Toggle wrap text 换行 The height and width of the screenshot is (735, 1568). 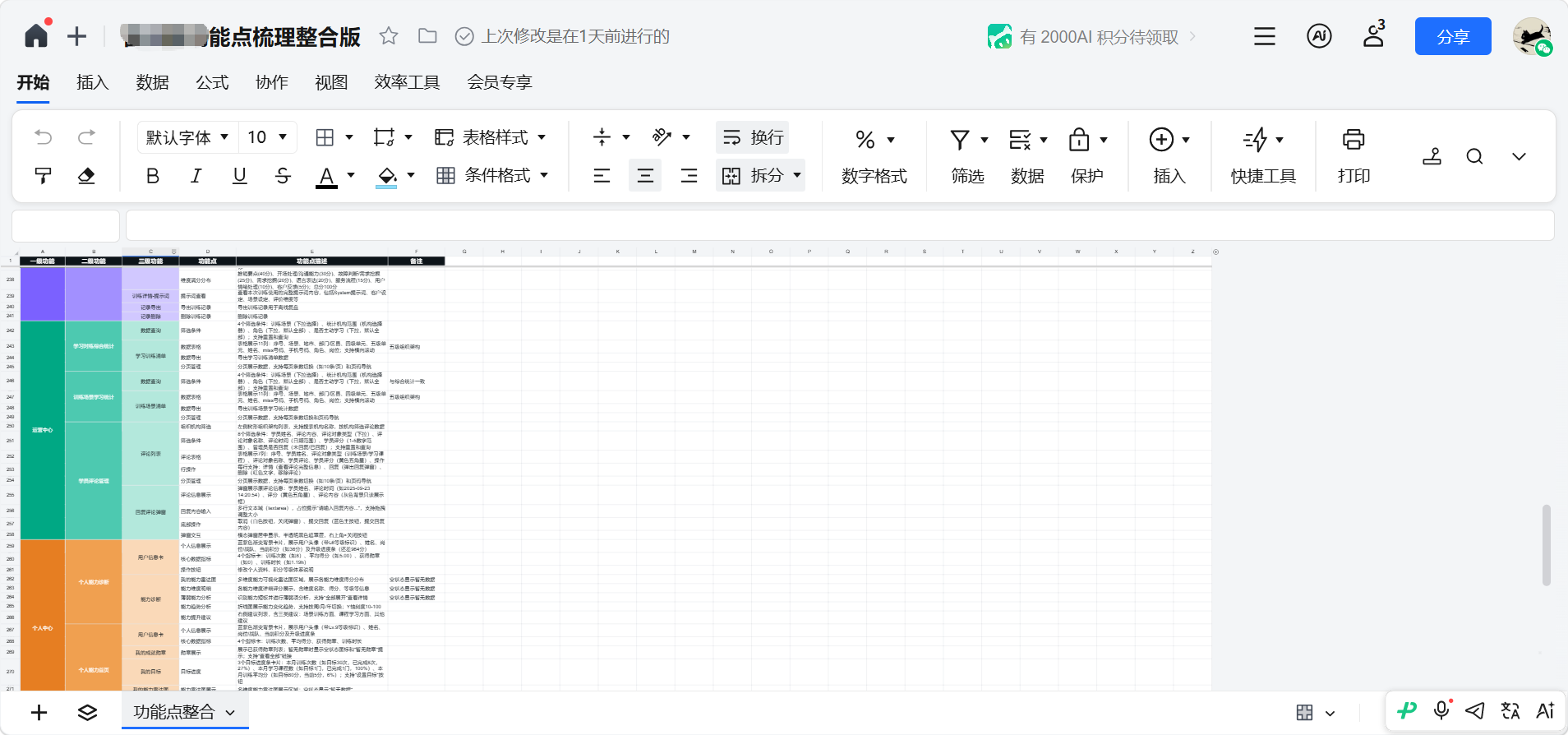[x=753, y=137]
